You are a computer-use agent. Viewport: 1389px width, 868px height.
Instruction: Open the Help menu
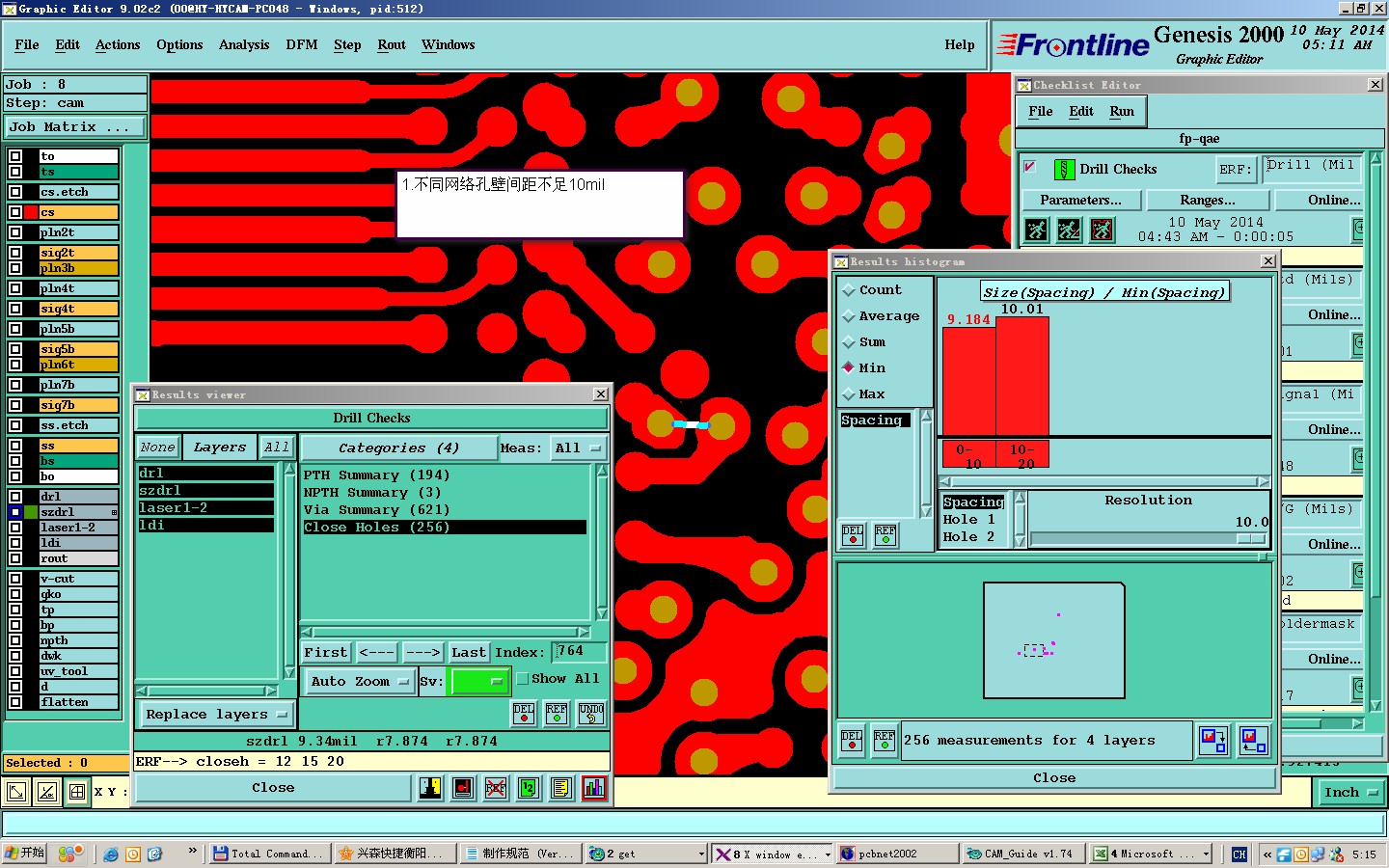[960, 45]
